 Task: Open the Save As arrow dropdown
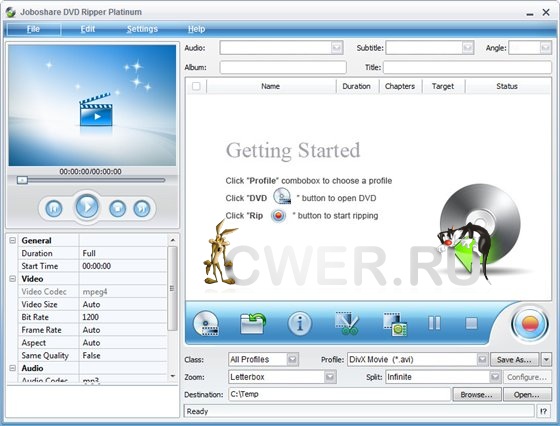[x=546, y=359]
